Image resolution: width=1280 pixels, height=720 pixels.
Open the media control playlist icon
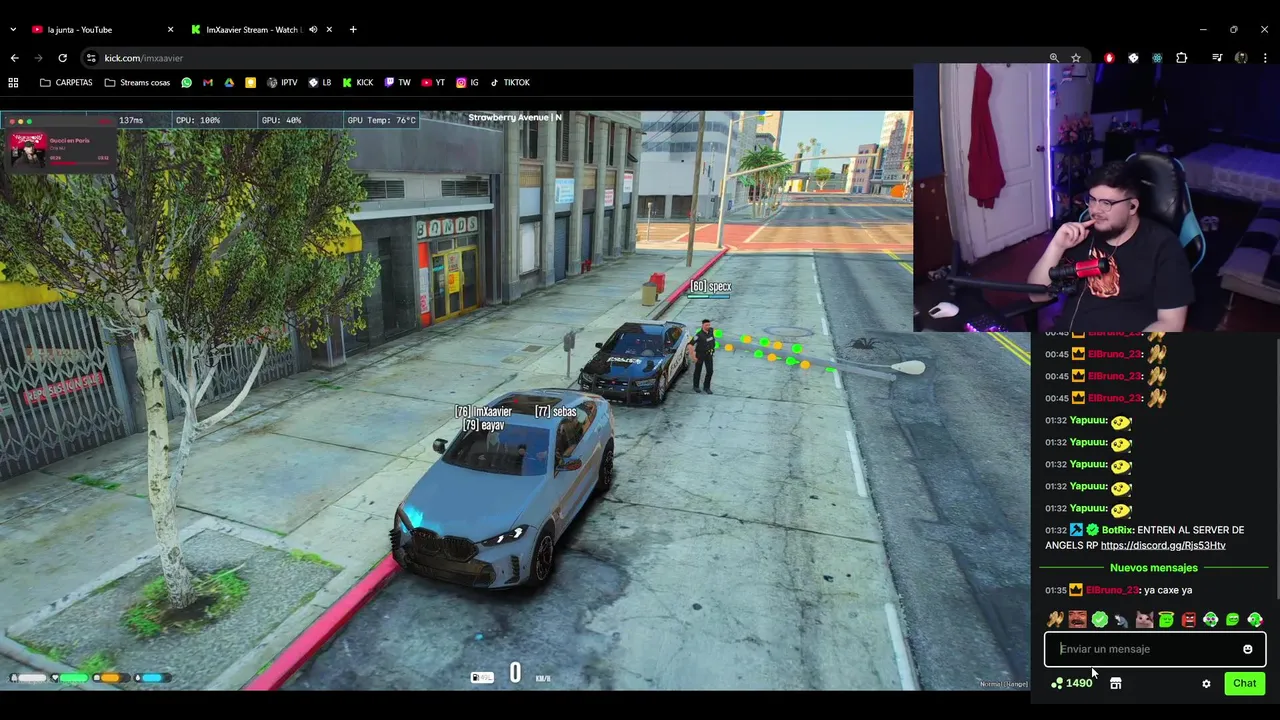coord(1217,58)
